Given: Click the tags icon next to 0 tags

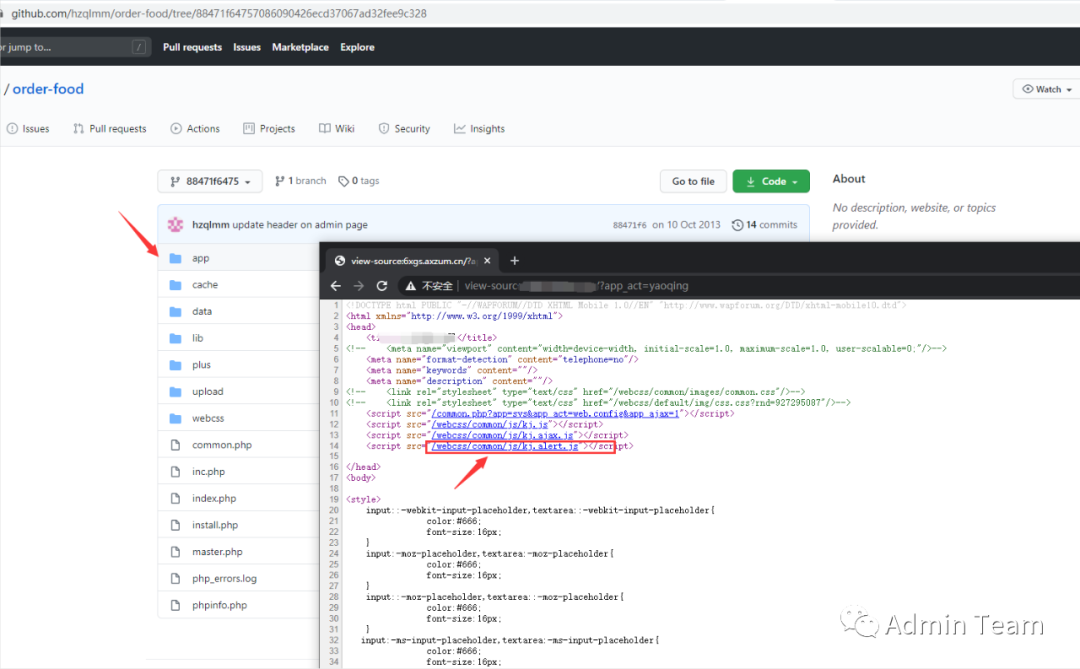Looking at the screenshot, I should (343, 181).
